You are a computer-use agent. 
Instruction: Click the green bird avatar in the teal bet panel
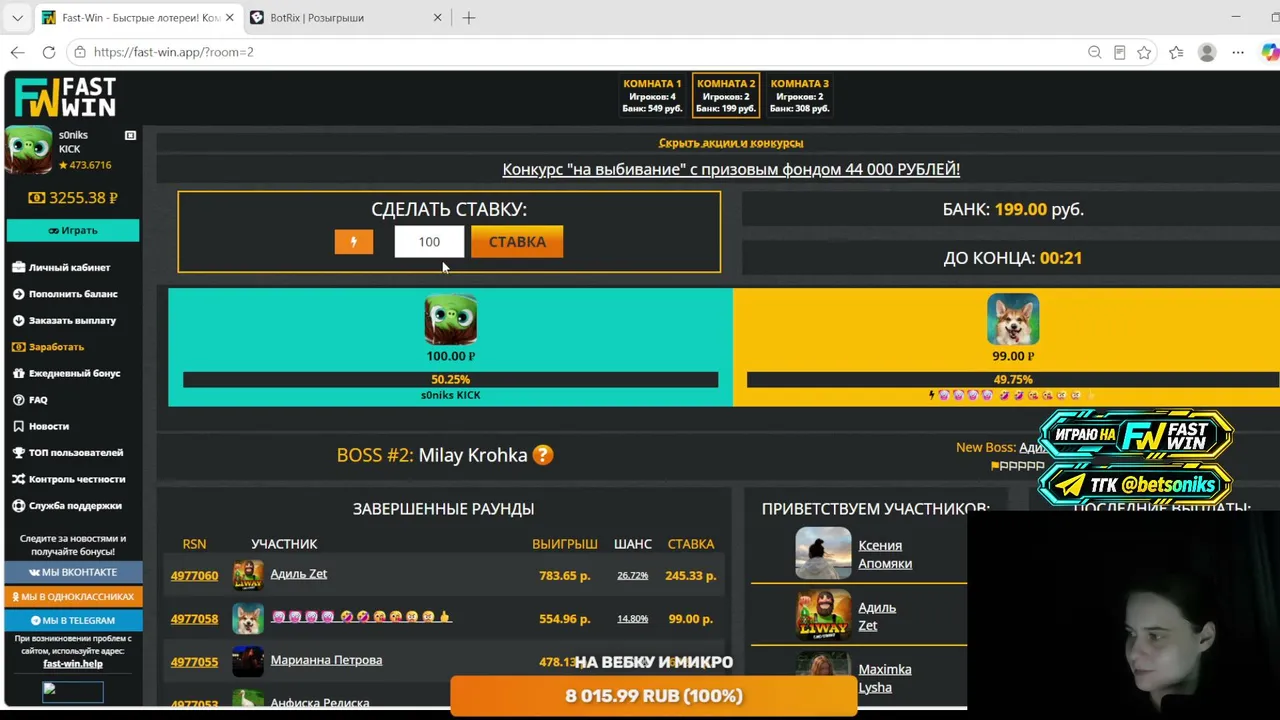point(451,320)
